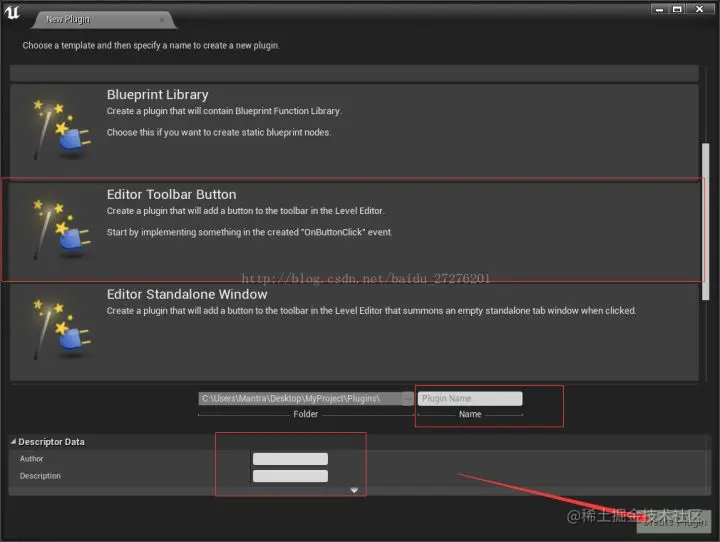Open the folder browse button

408,398
